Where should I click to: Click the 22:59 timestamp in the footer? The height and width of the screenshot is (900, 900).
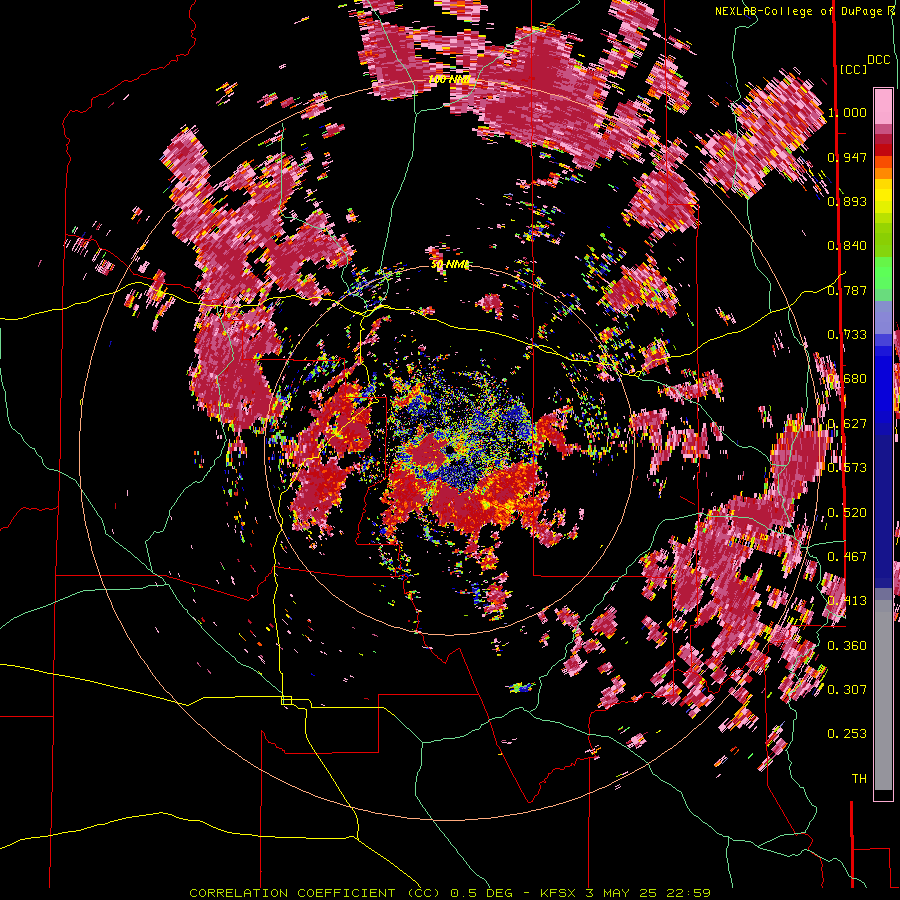click(x=688, y=893)
